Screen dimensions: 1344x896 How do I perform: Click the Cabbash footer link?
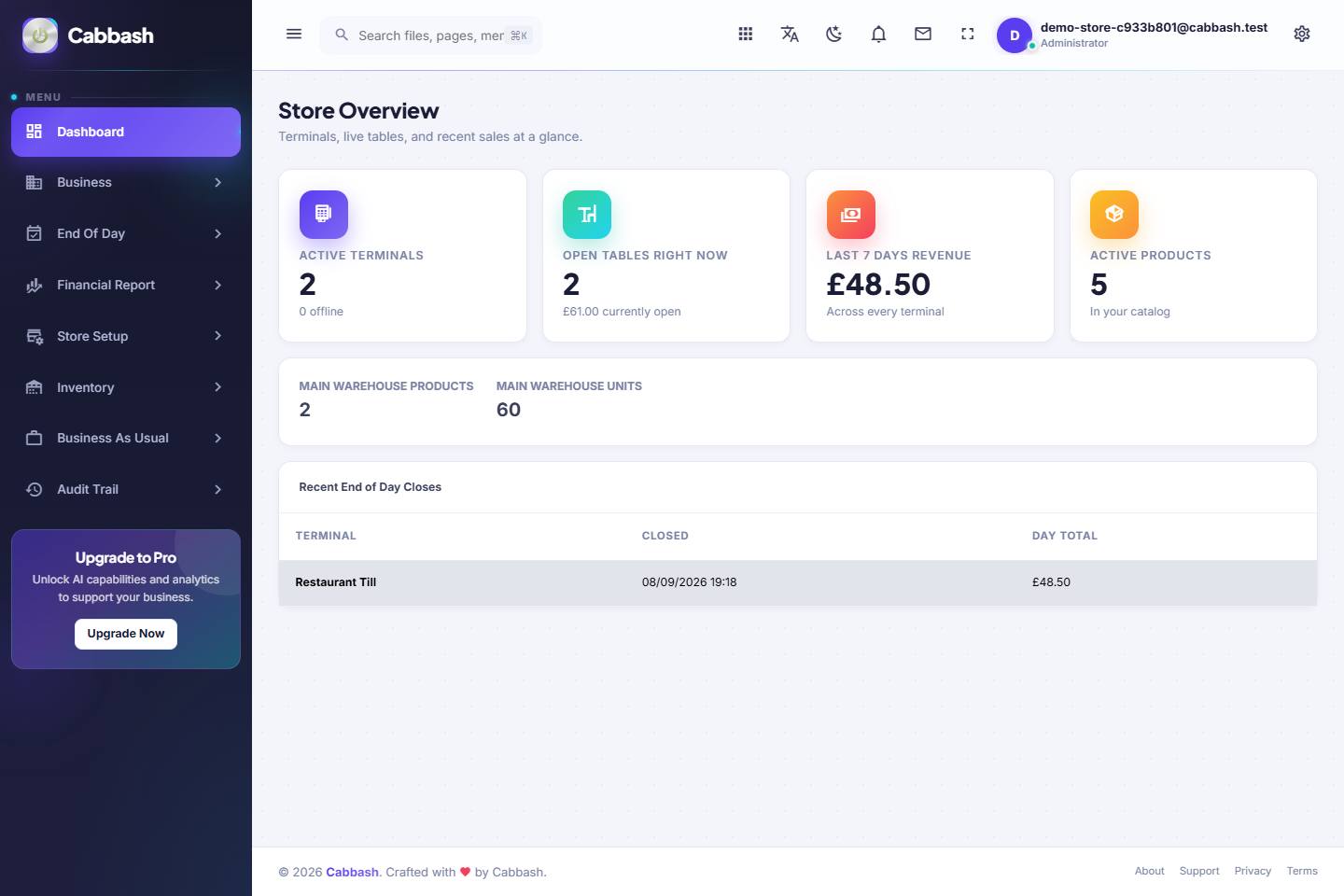(x=352, y=872)
